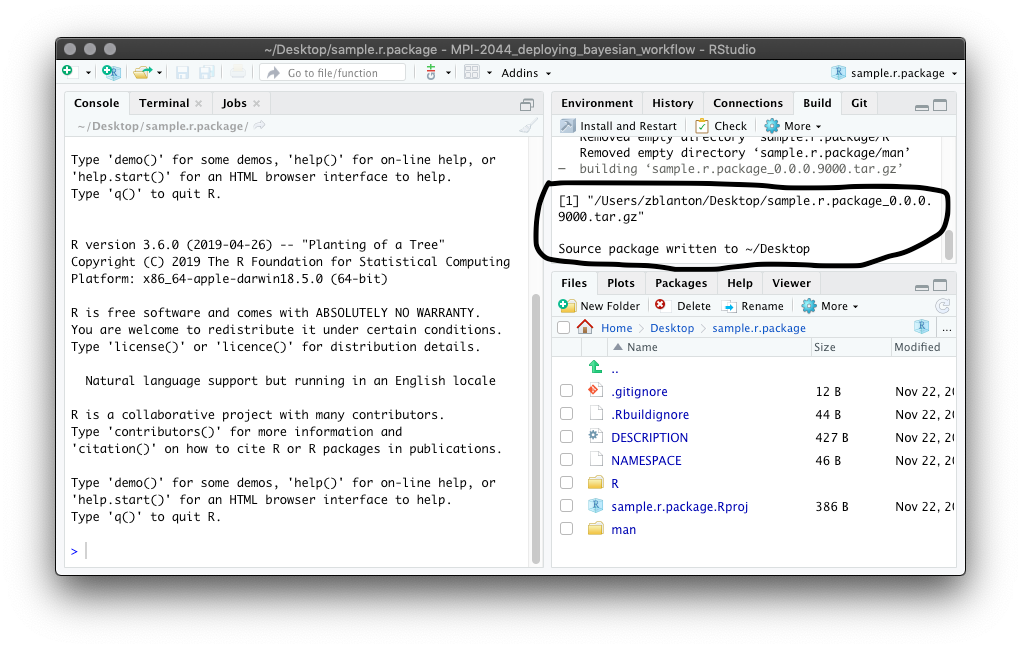Switch to the Jobs tab
The width and height of the screenshot is (1021, 649).
234,103
